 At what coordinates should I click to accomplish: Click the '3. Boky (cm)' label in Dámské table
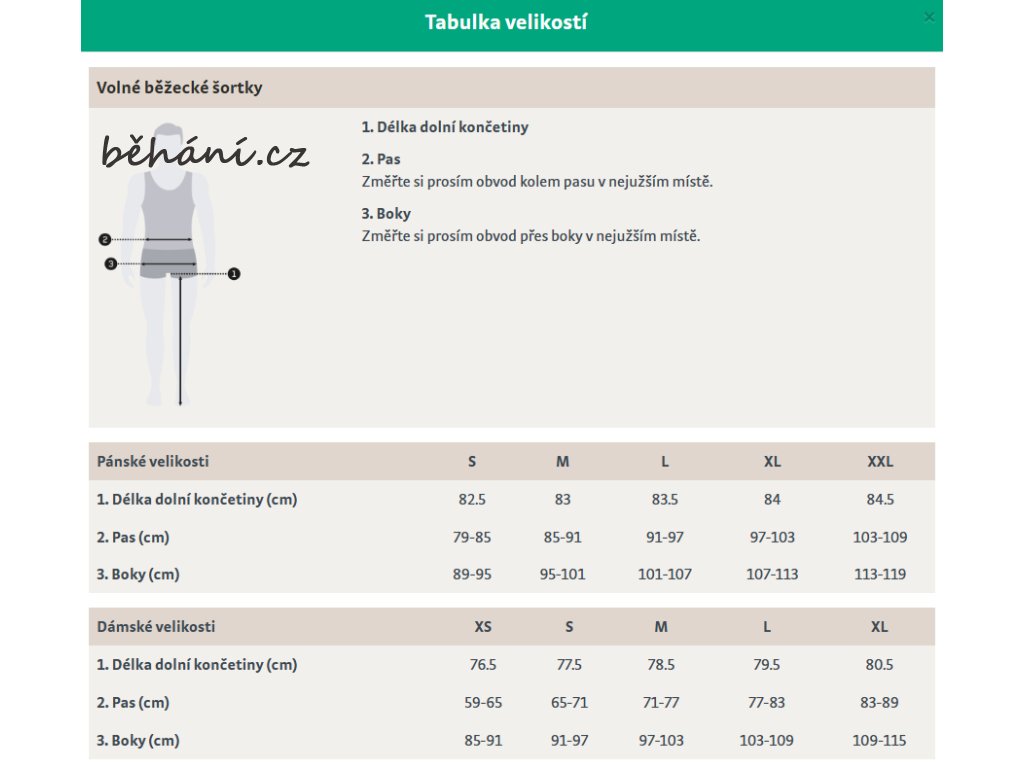tap(138, 741)
